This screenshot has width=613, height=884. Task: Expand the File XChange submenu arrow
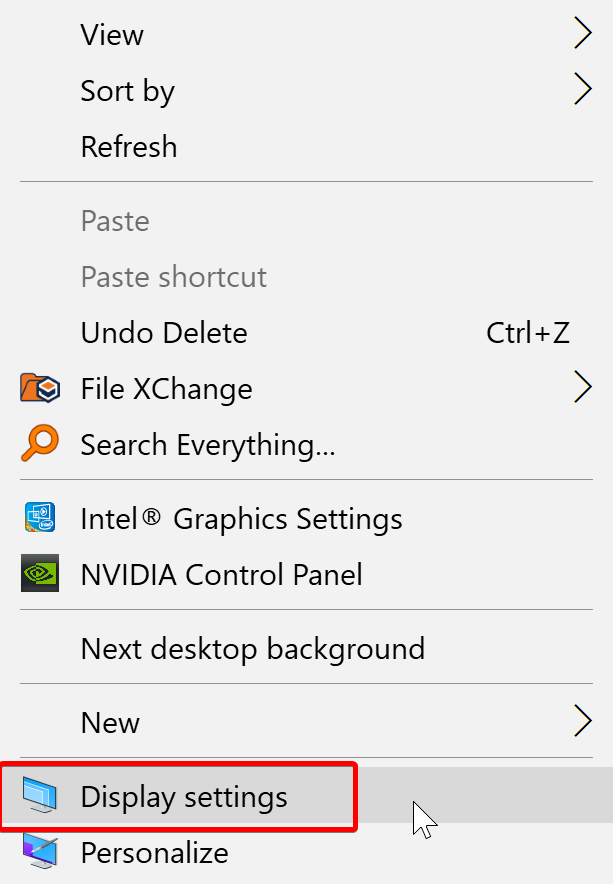click(x=582, y=388)
